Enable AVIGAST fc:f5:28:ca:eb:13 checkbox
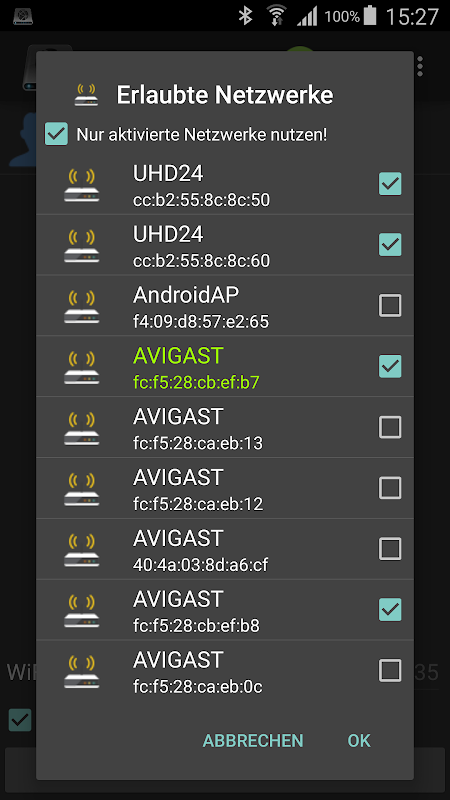The image size is (450, 800). 390,428
